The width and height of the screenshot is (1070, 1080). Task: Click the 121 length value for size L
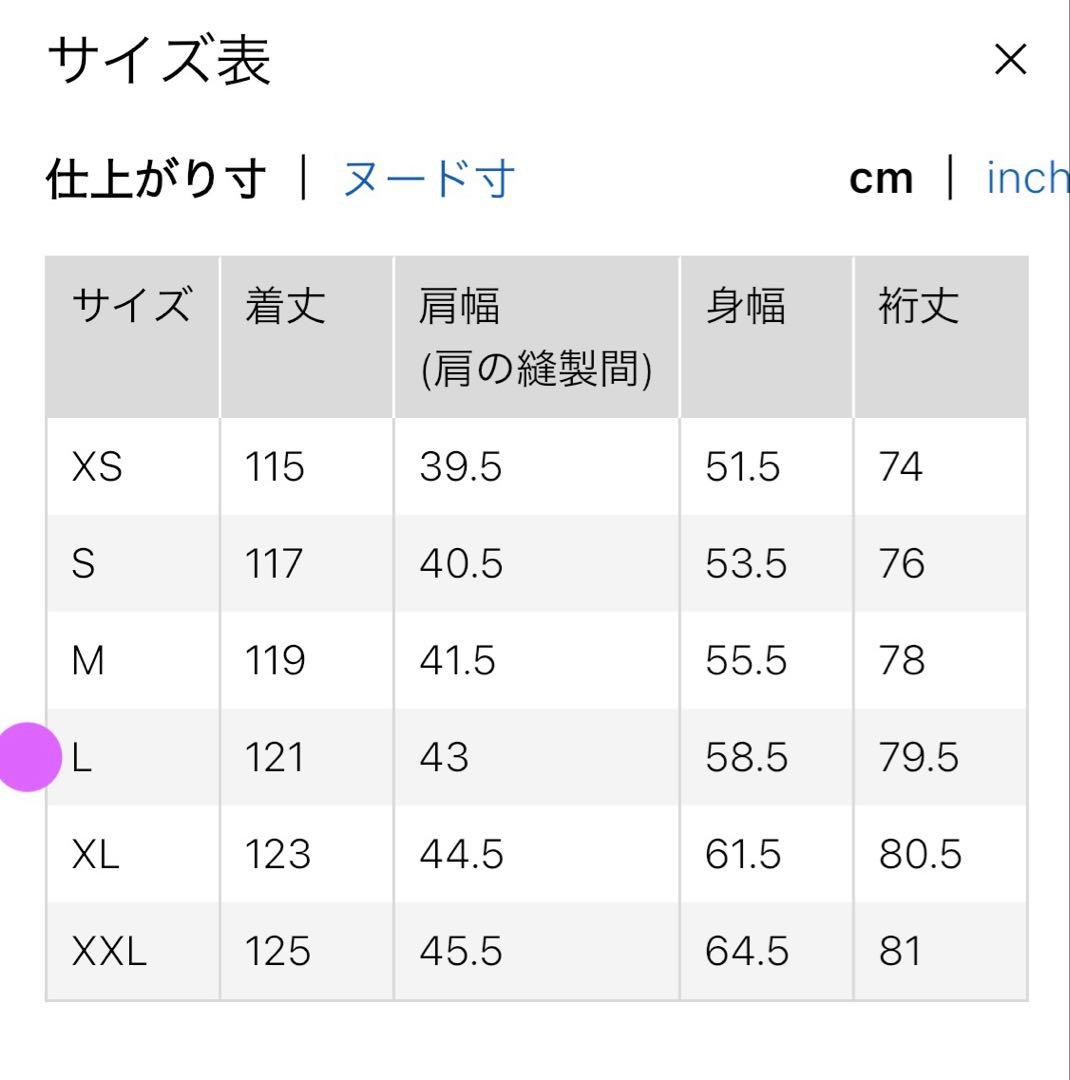(x=275, y=757)
